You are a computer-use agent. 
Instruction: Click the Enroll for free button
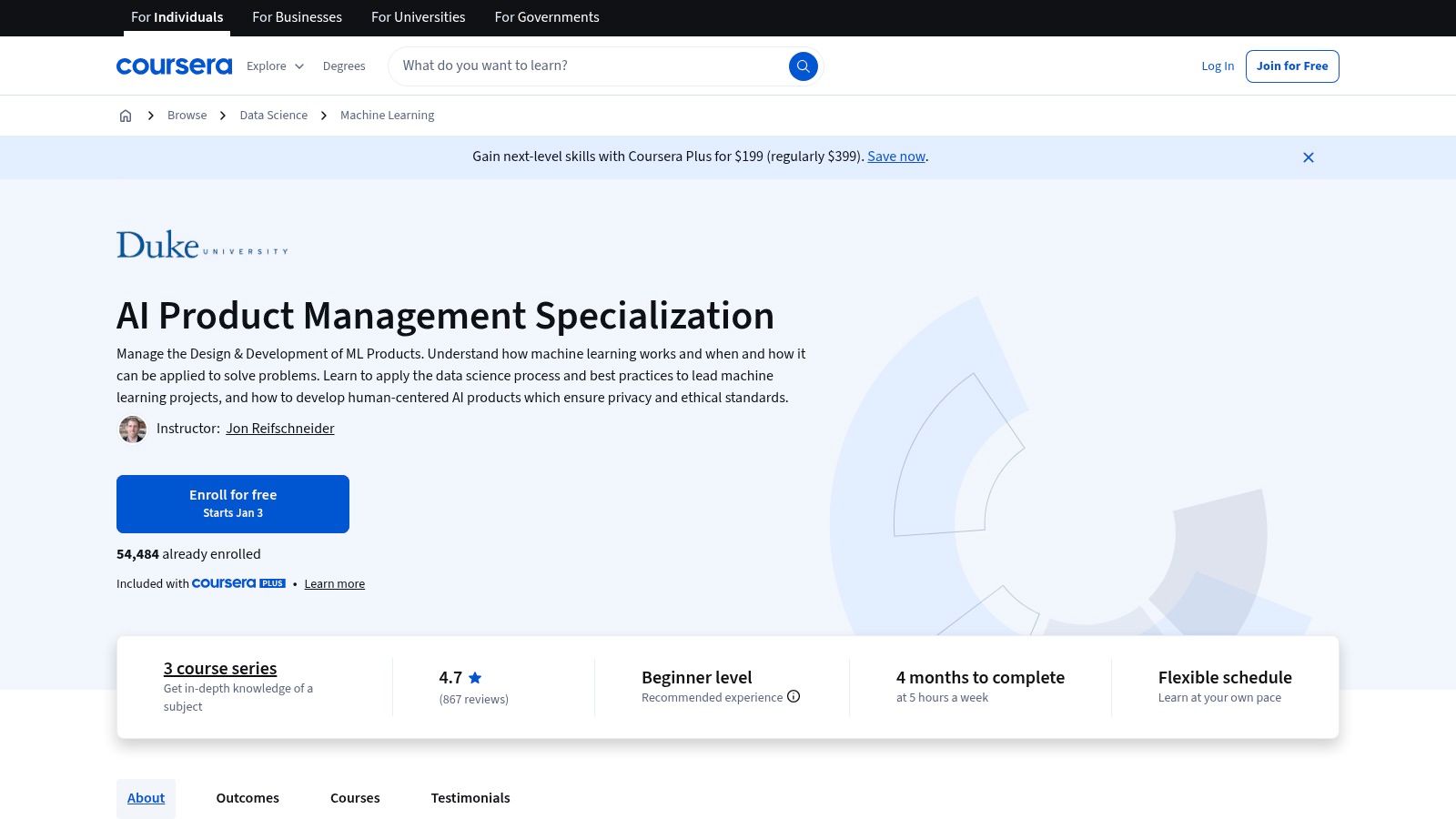pyautogui.click(x=233, y=504)
